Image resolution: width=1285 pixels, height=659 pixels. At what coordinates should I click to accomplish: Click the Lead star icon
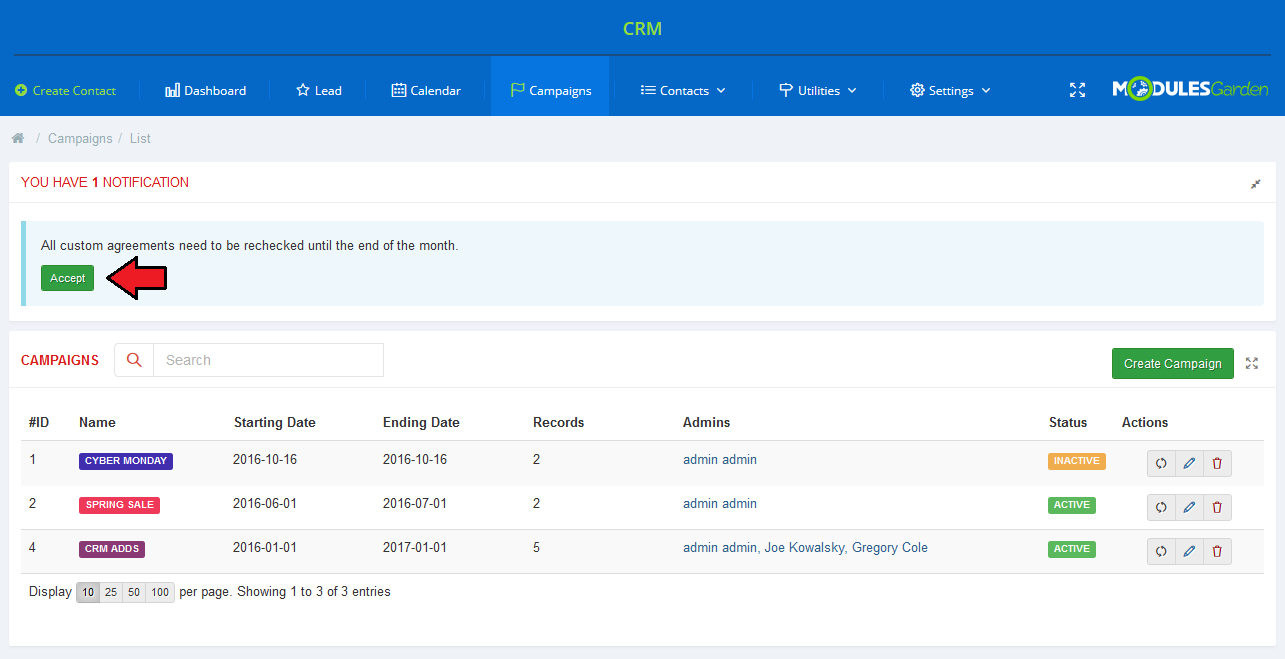(x=303, y=90)
